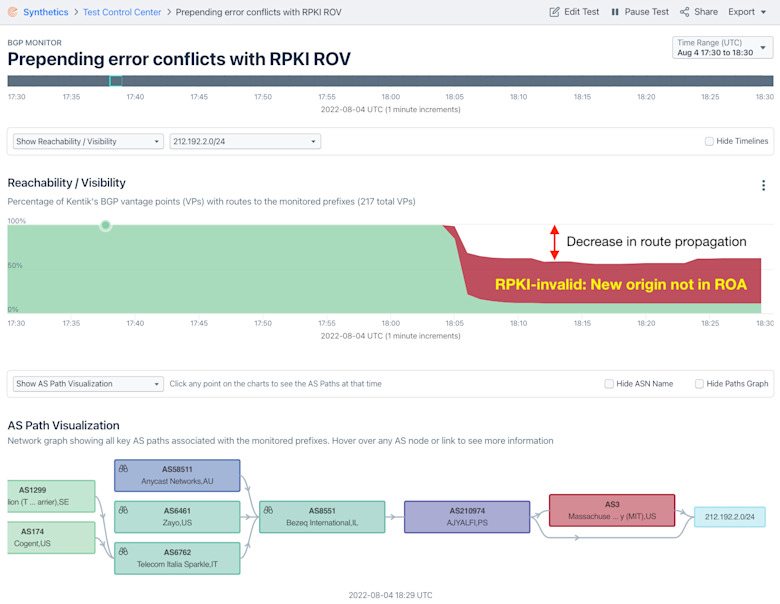This screenshot has height=604, width=780.
Task: Click the Share button label
Action: pos(706,12)
